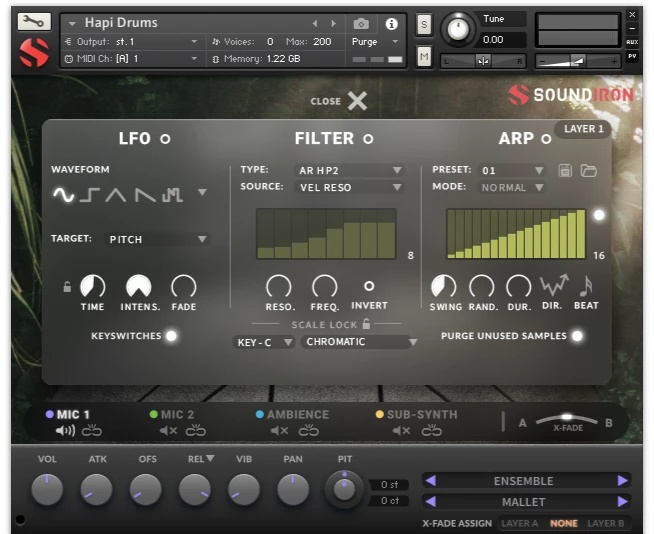Open the Key - C dropdown

(264, 342)
